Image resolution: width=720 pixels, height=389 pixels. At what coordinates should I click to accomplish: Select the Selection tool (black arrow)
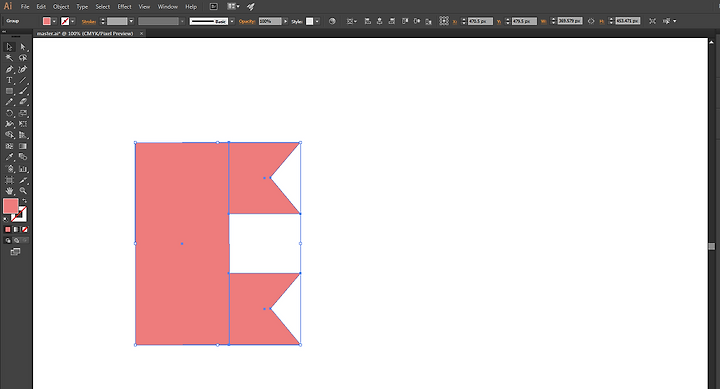[9, 47]
